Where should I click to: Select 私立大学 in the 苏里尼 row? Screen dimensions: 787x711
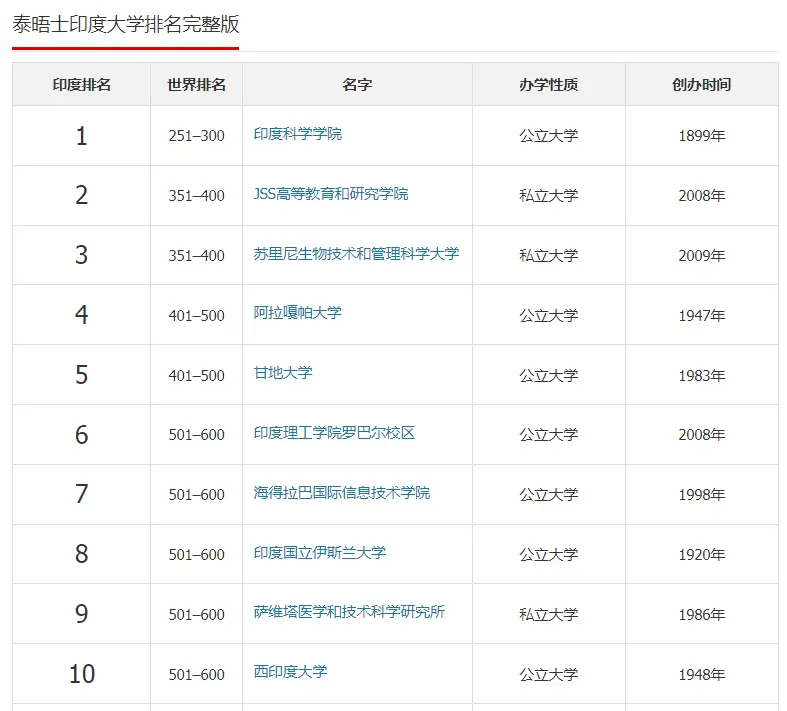pyautogui.click(x=549, y=256)
